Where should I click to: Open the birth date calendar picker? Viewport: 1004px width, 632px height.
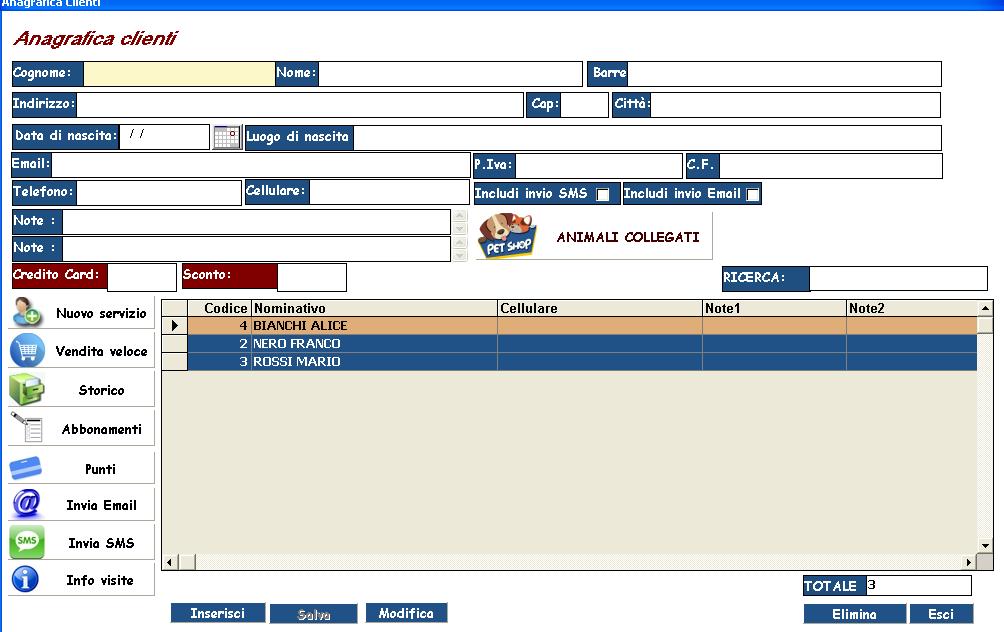pyautogui.click(x=227, y=137)
